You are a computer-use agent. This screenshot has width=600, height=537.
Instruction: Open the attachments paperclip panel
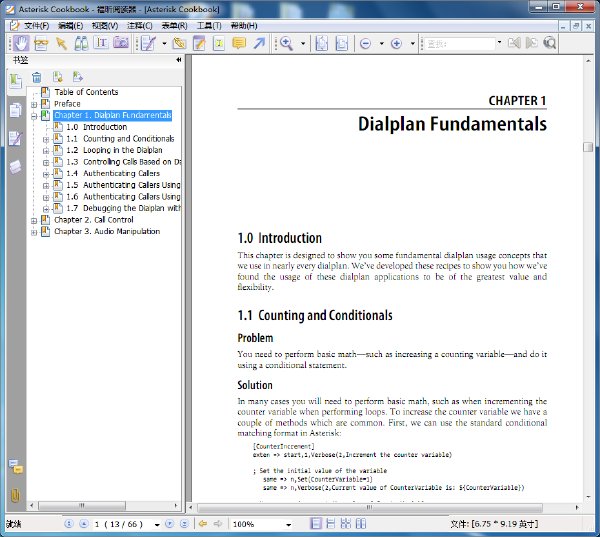(15, 495)
